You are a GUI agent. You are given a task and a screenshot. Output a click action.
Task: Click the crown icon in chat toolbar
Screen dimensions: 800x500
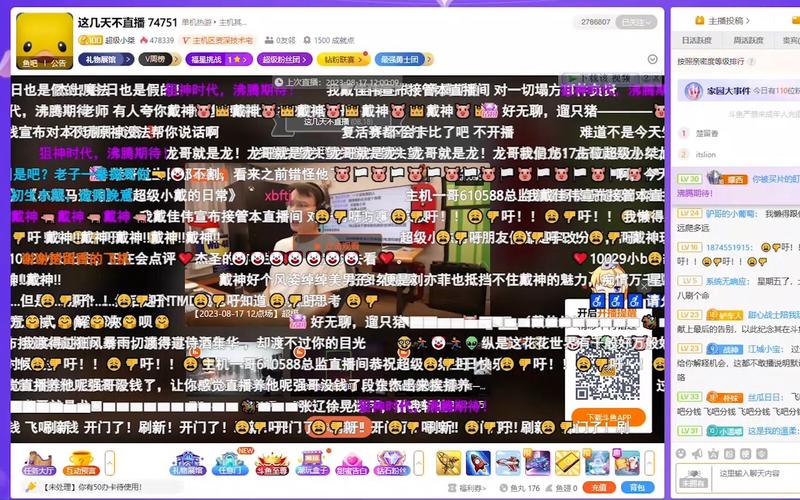(x=713, y=453)
